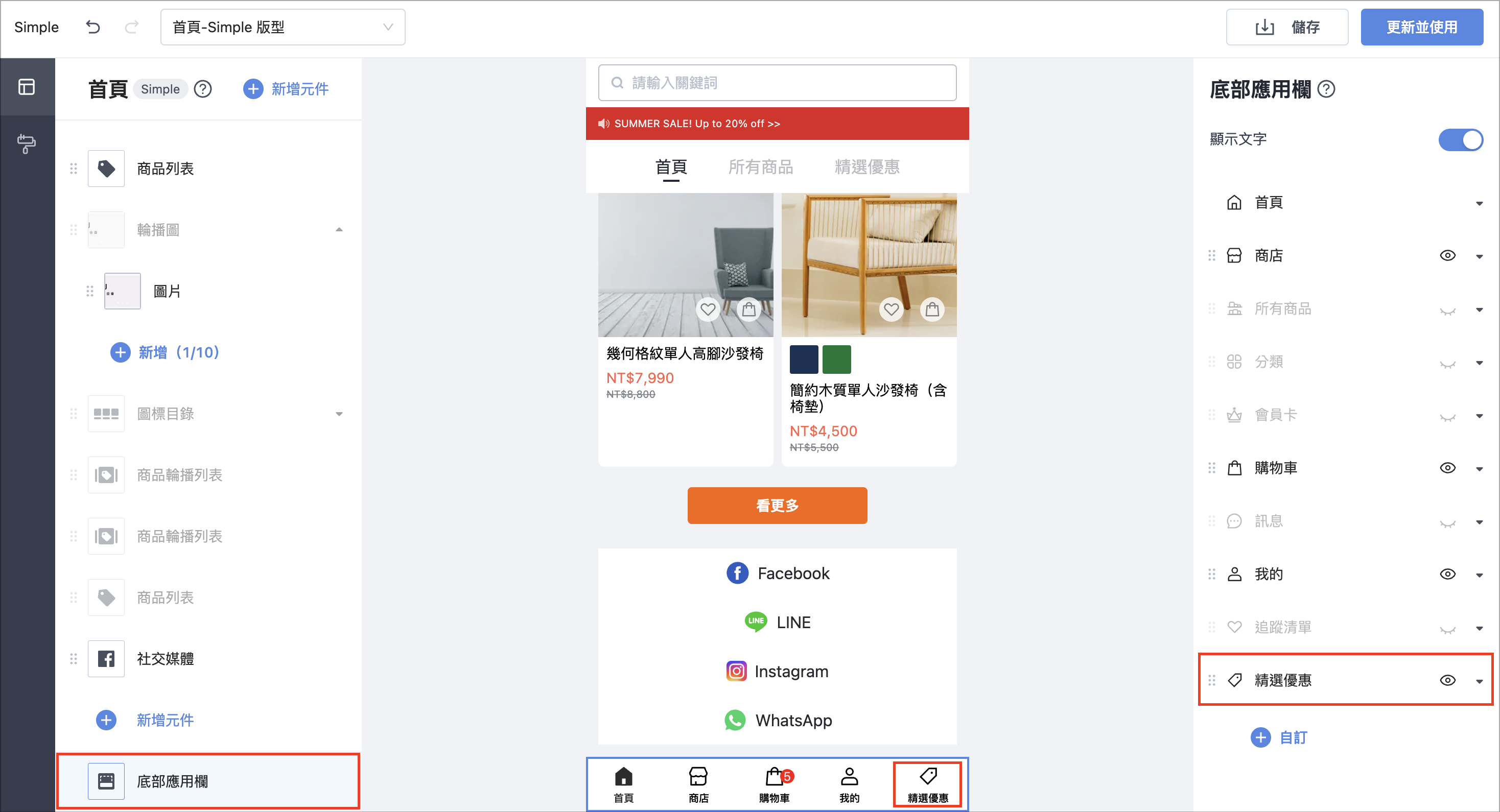Screen dimensions: 1500x812
Task: Switch to 所有商品 tab in preview
Action: click(761, 167)
